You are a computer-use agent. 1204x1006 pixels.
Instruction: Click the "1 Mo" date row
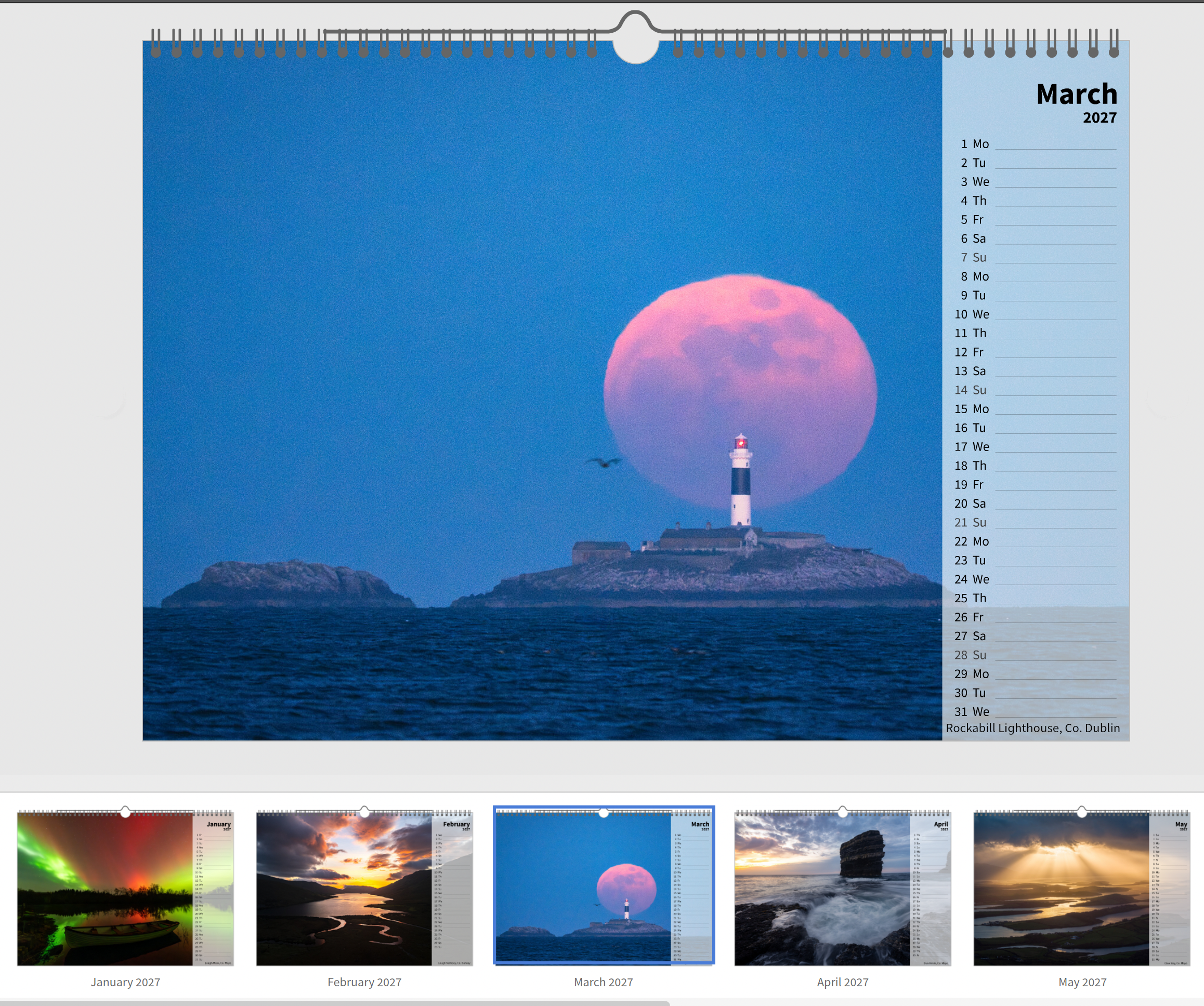pos(1036,144)
